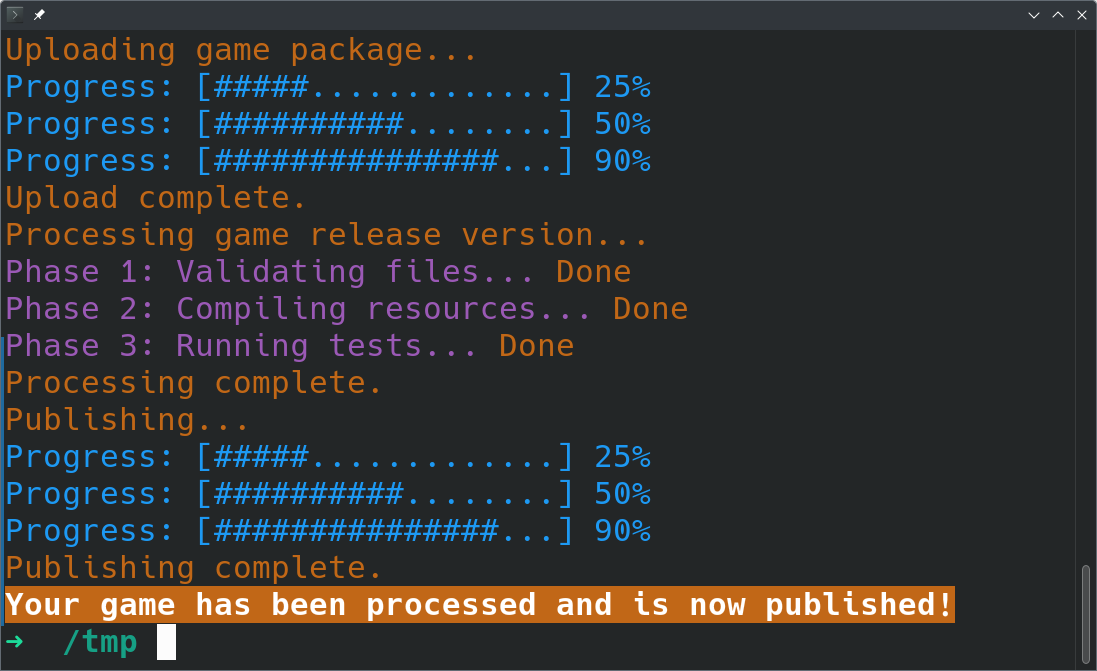
Task: Click the 'Phase 3: Running tests...' text
Action: (x=241, y=346)
